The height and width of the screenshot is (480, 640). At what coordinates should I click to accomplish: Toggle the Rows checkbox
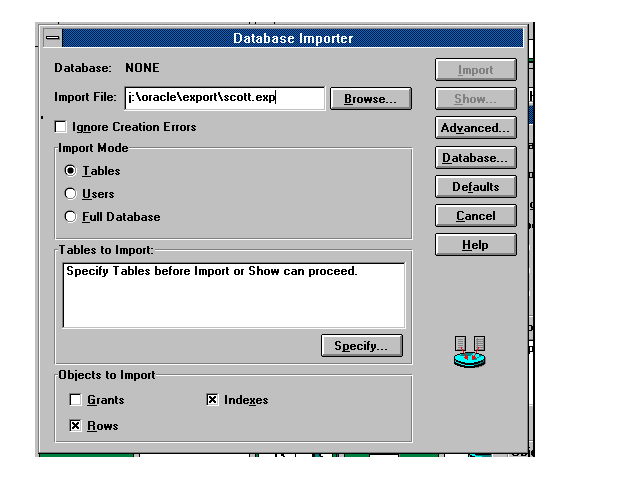75,426
